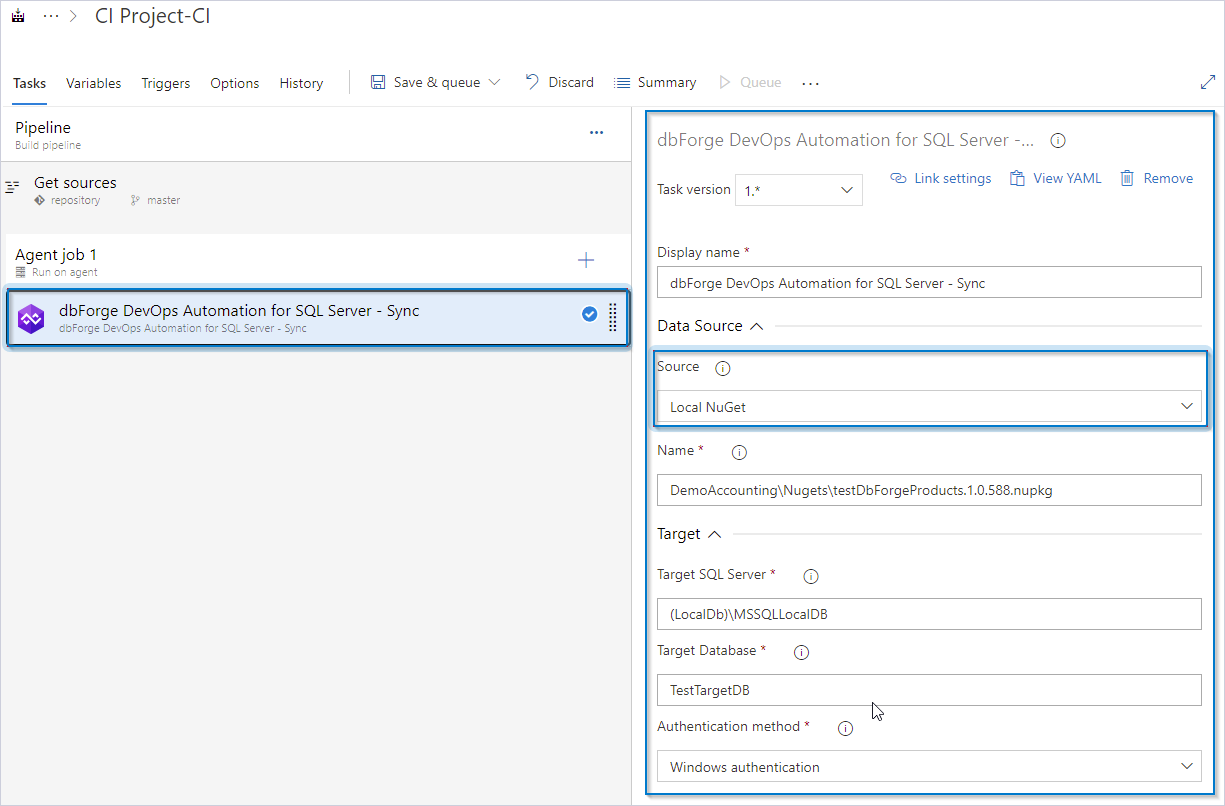Click the Run on agent label

[x=65, y=272]
